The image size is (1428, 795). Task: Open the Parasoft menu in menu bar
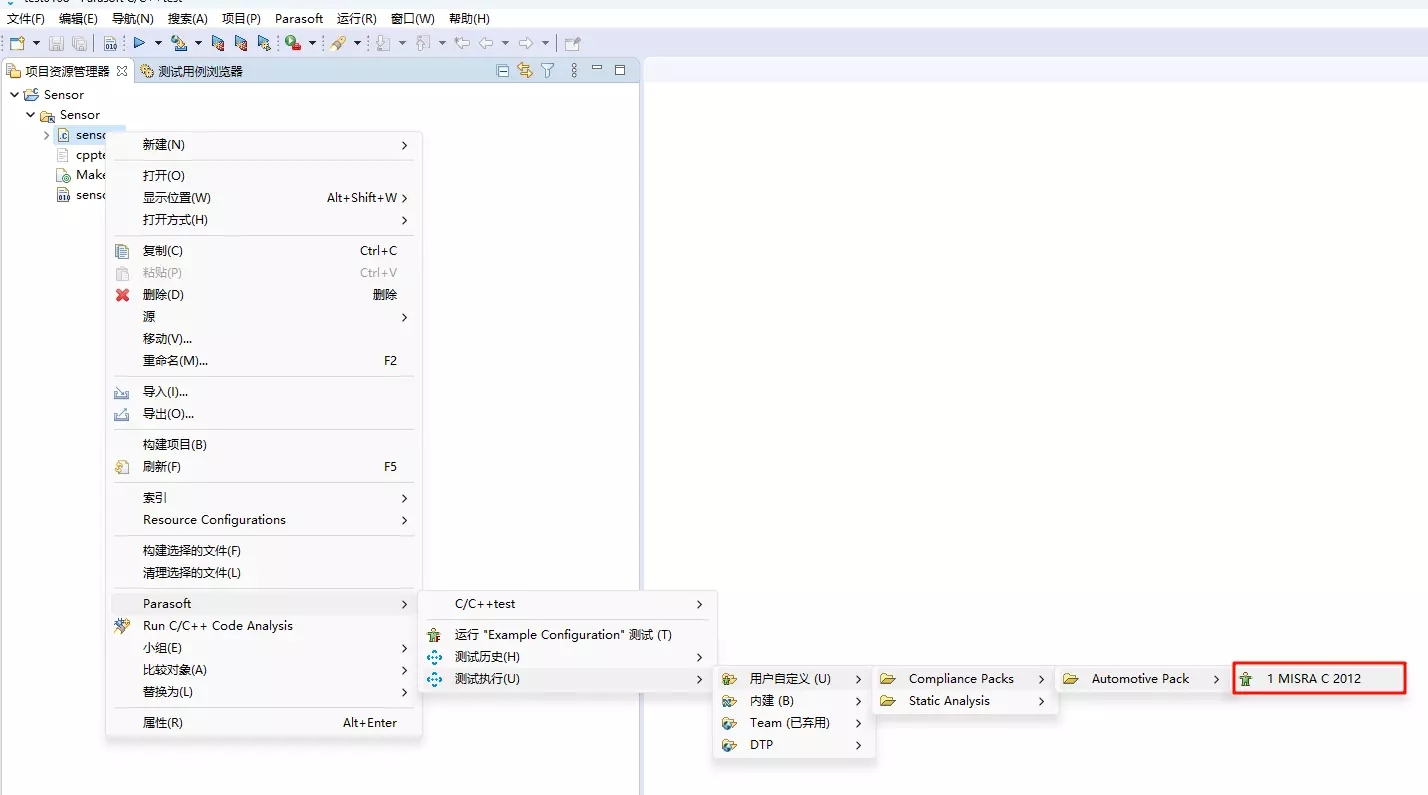(x=299, y=19)
